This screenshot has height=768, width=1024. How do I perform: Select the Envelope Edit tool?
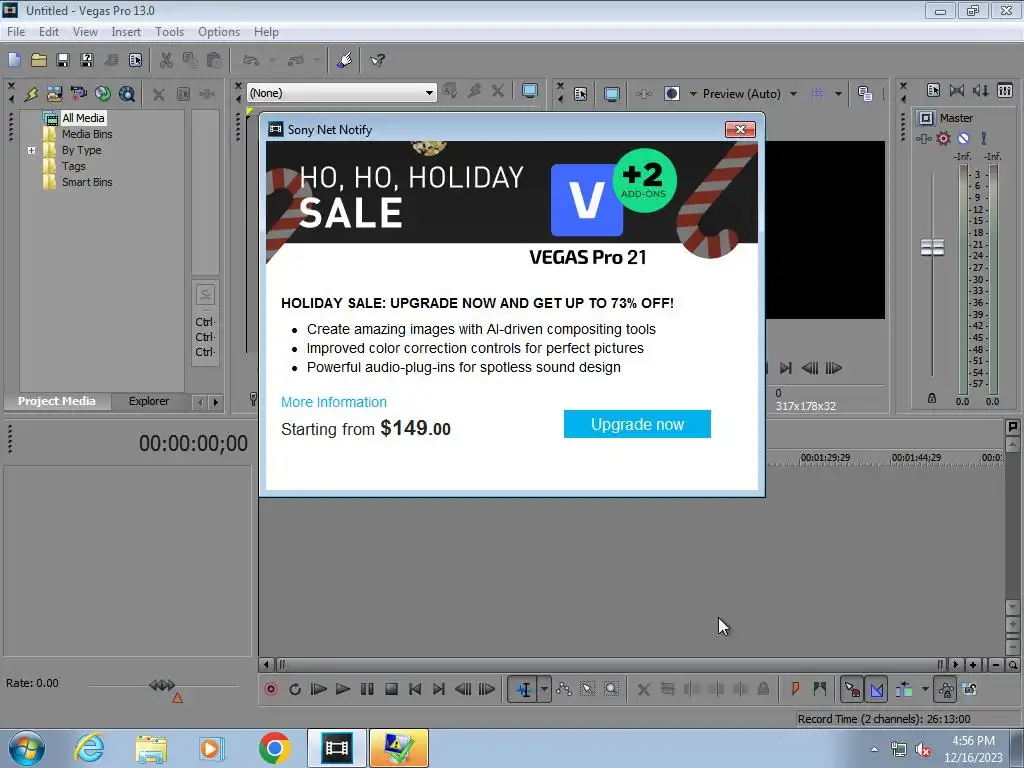coord(564,689)
